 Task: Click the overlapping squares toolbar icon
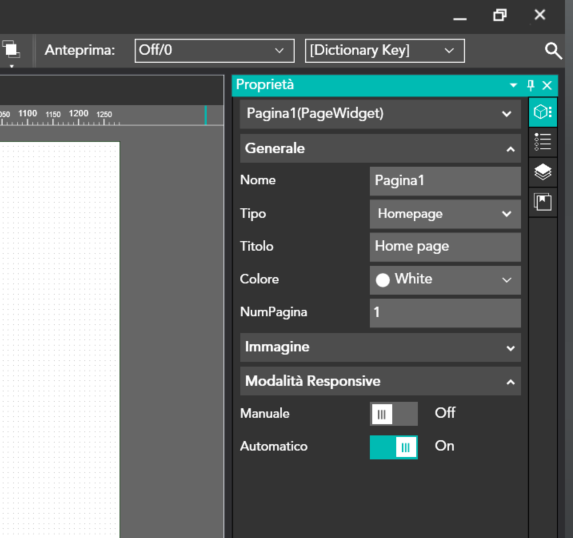(11, 49)
